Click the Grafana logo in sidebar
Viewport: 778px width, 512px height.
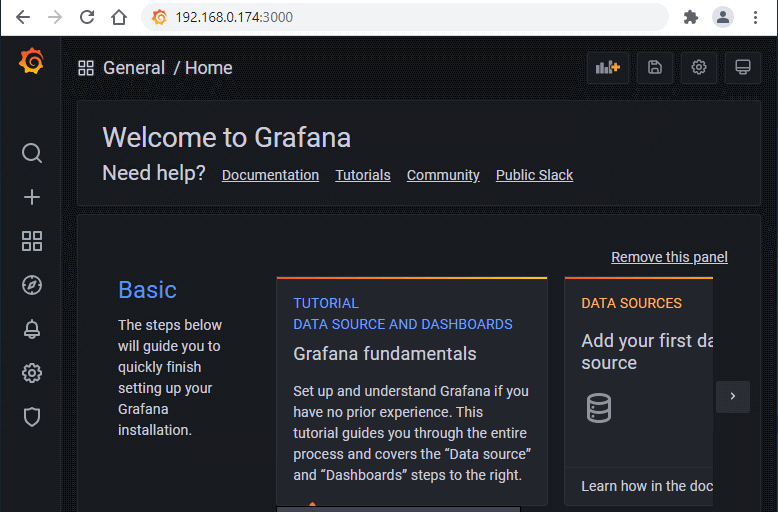click(x=31, y=62)
